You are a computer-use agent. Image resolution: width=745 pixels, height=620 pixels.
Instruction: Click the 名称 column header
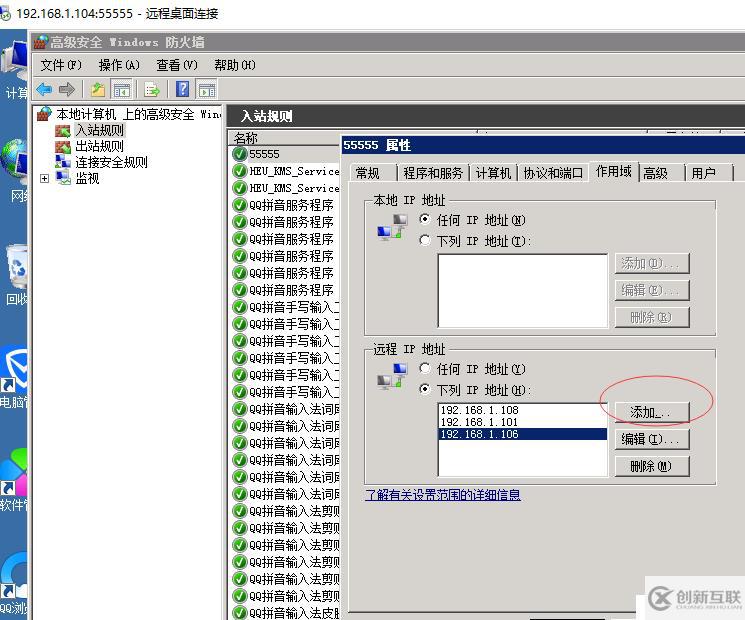pyautogui.click(x=285, y=138)
